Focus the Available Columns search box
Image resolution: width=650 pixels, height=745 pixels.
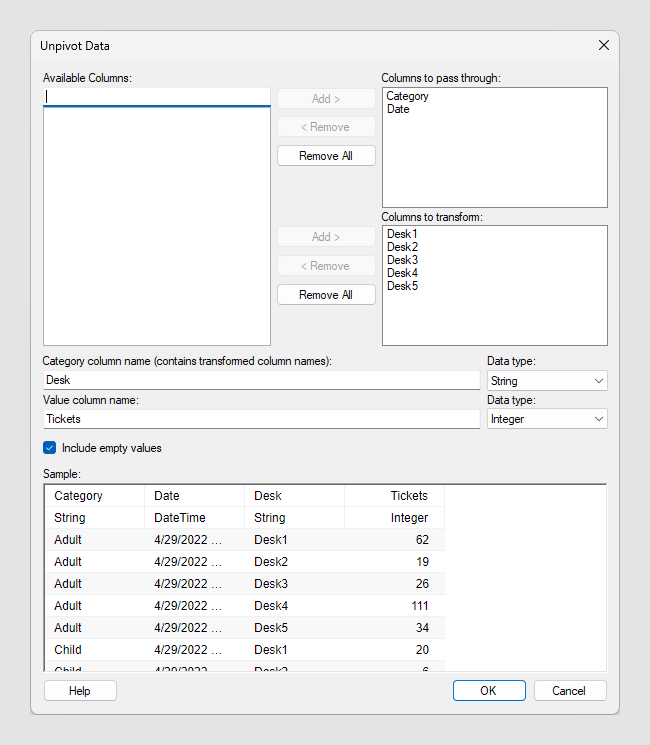click(x=156, y=97)
